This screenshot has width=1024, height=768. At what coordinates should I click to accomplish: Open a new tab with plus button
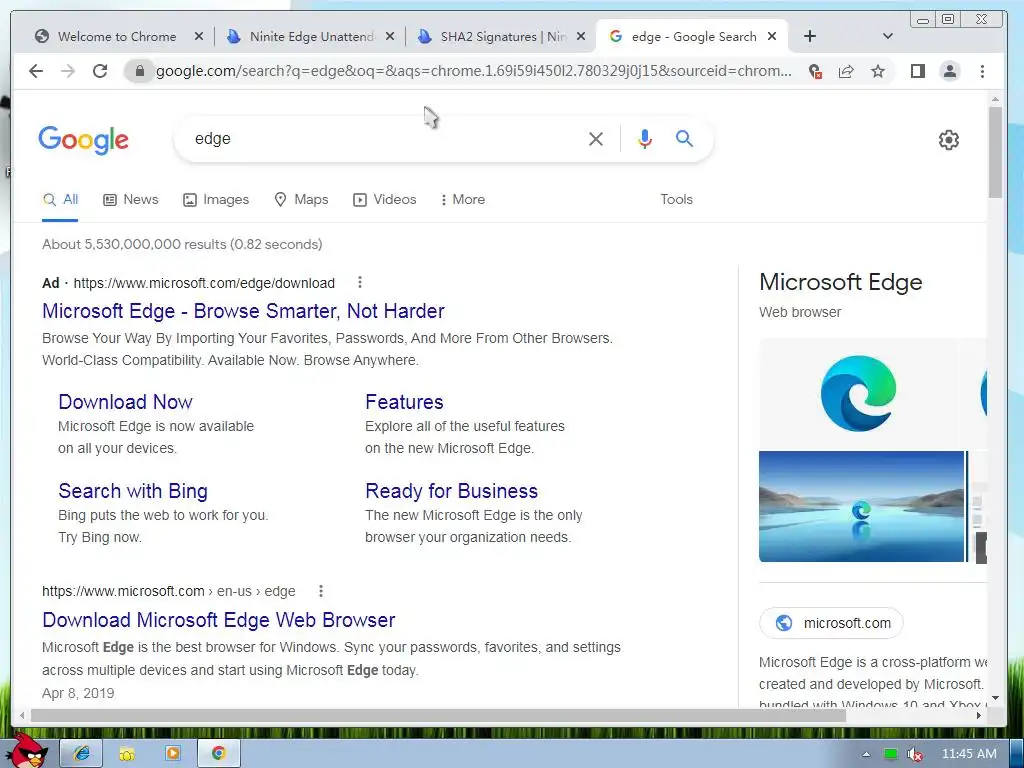click(x=810, y=37)
